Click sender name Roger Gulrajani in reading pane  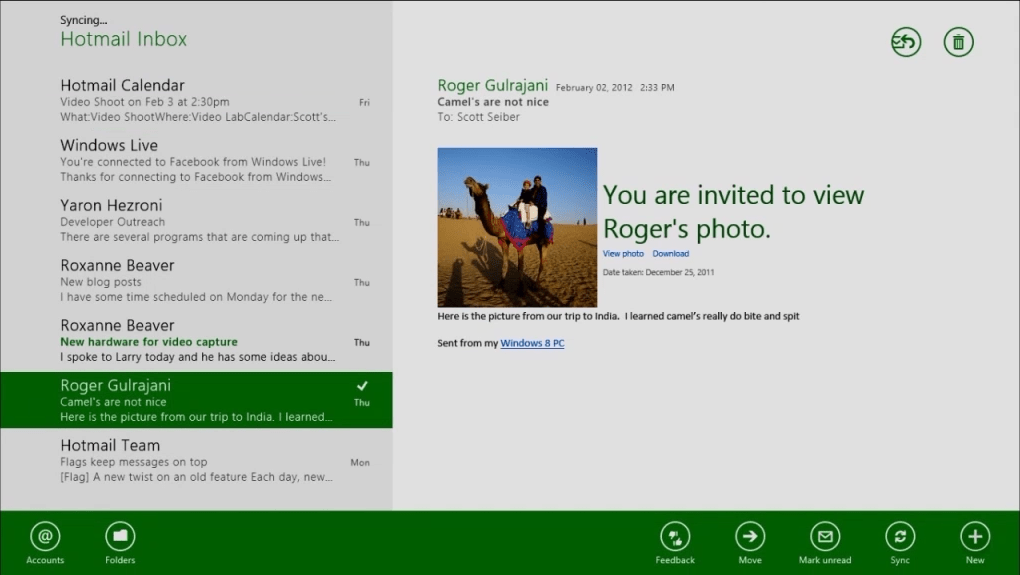coord(492,85)
